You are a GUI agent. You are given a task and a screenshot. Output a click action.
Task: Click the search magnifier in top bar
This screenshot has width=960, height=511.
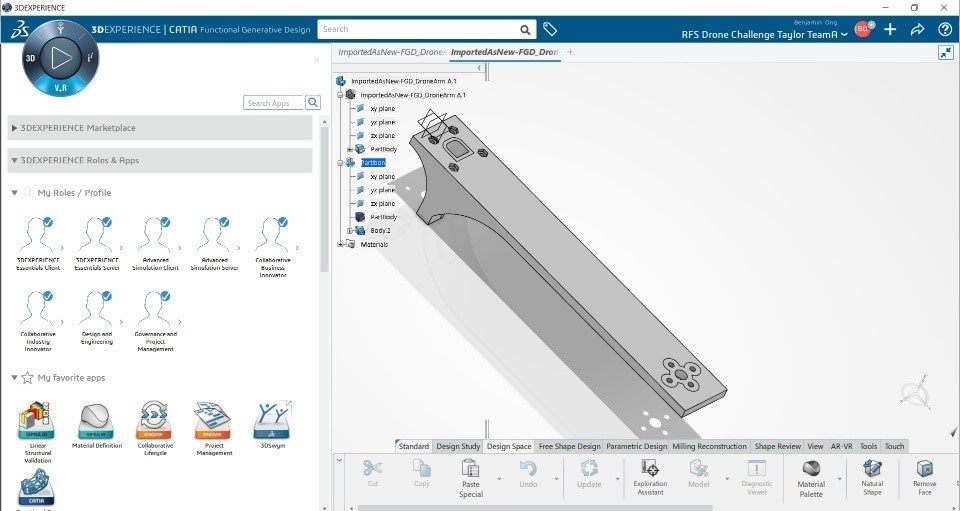coord(525,29)
